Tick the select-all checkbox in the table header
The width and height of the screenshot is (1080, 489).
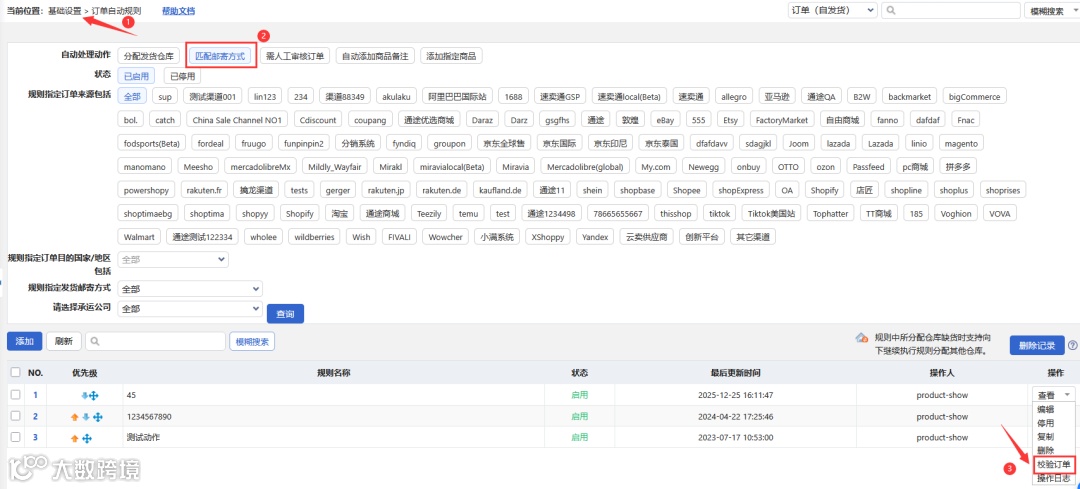pyautogui.click(x=16, y=373)
